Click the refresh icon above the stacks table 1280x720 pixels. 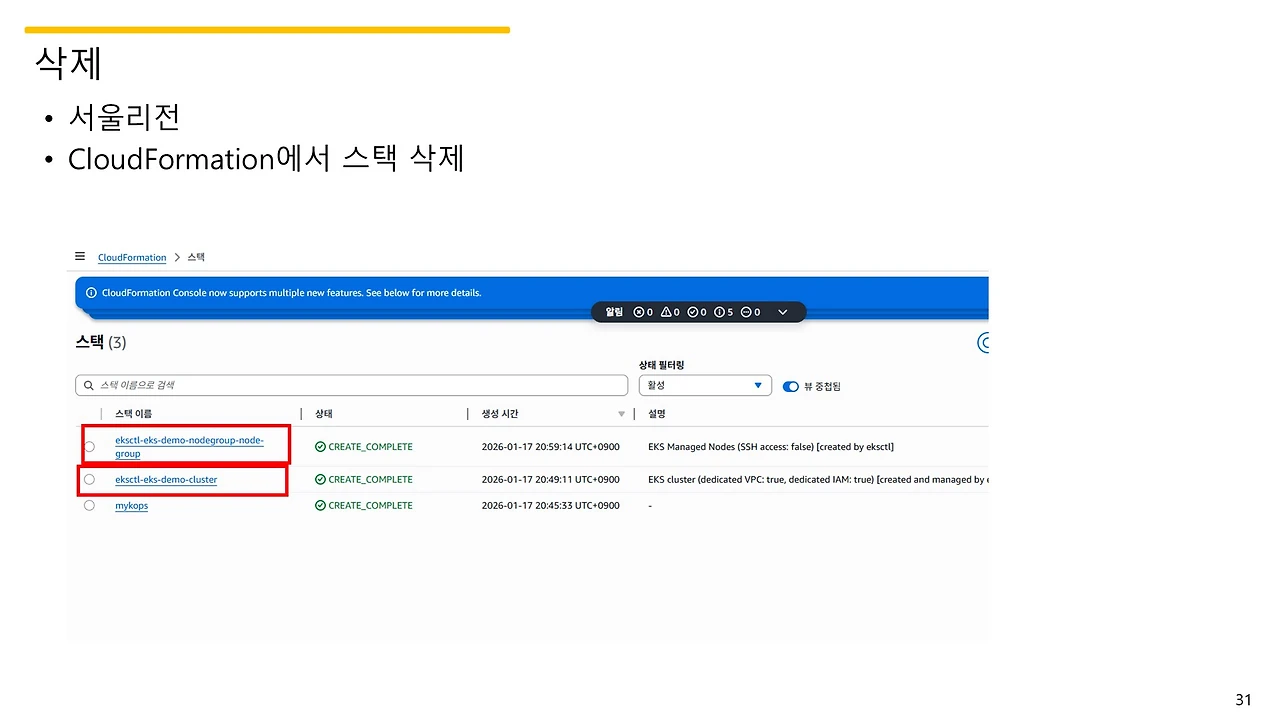983,343
